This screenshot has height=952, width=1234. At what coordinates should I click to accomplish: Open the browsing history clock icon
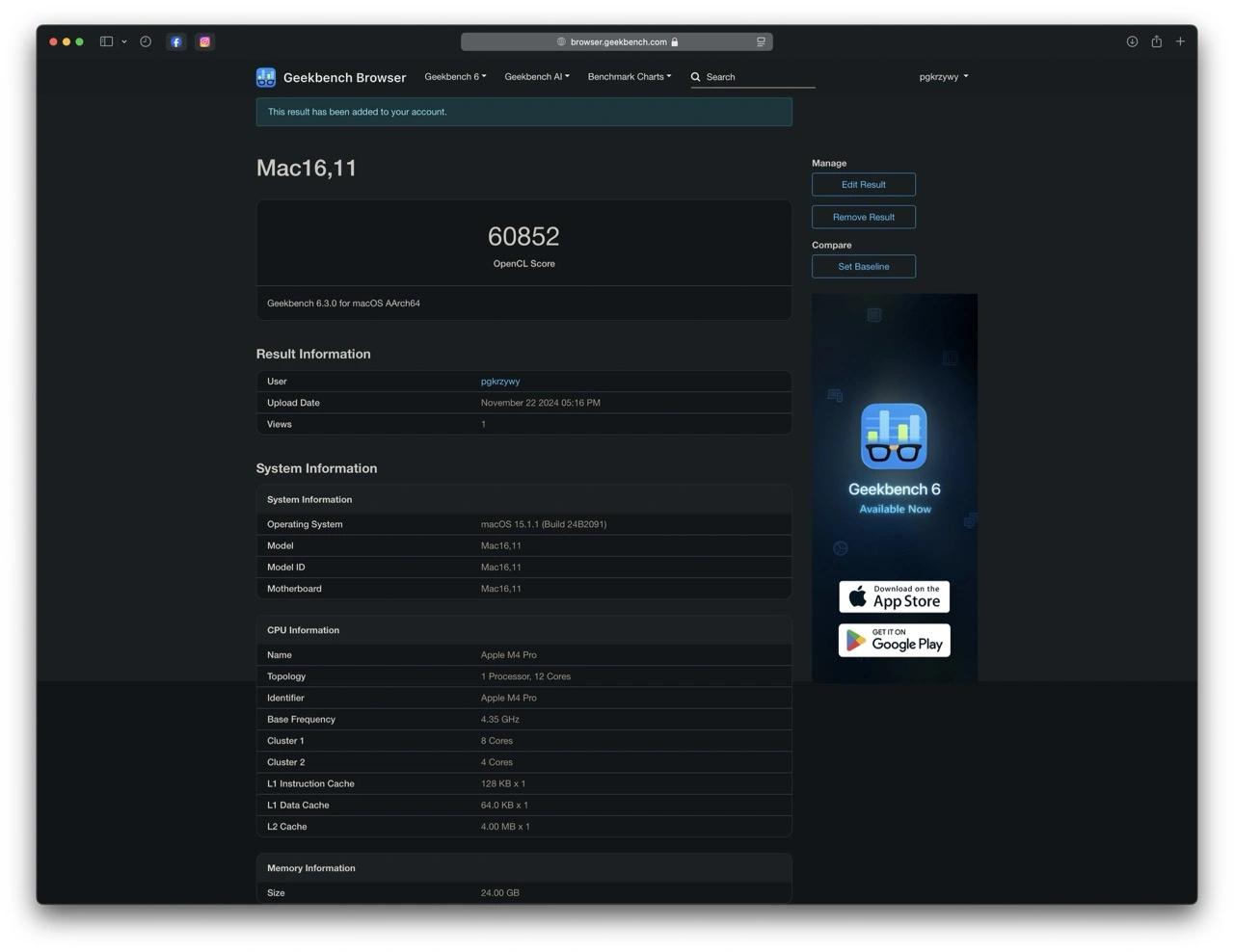click(x=146, y=41)
